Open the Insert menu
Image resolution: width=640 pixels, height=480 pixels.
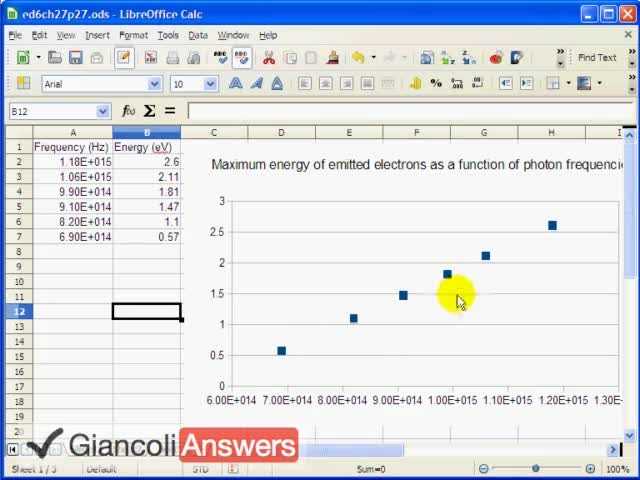point(97,36)
